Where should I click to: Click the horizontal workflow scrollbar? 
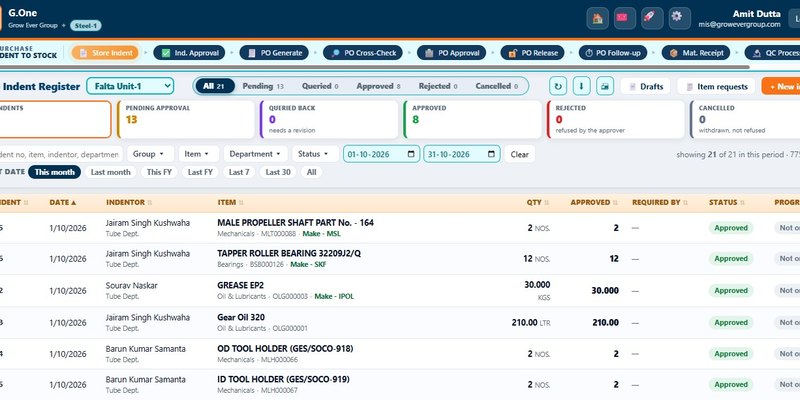coord(374,67)
